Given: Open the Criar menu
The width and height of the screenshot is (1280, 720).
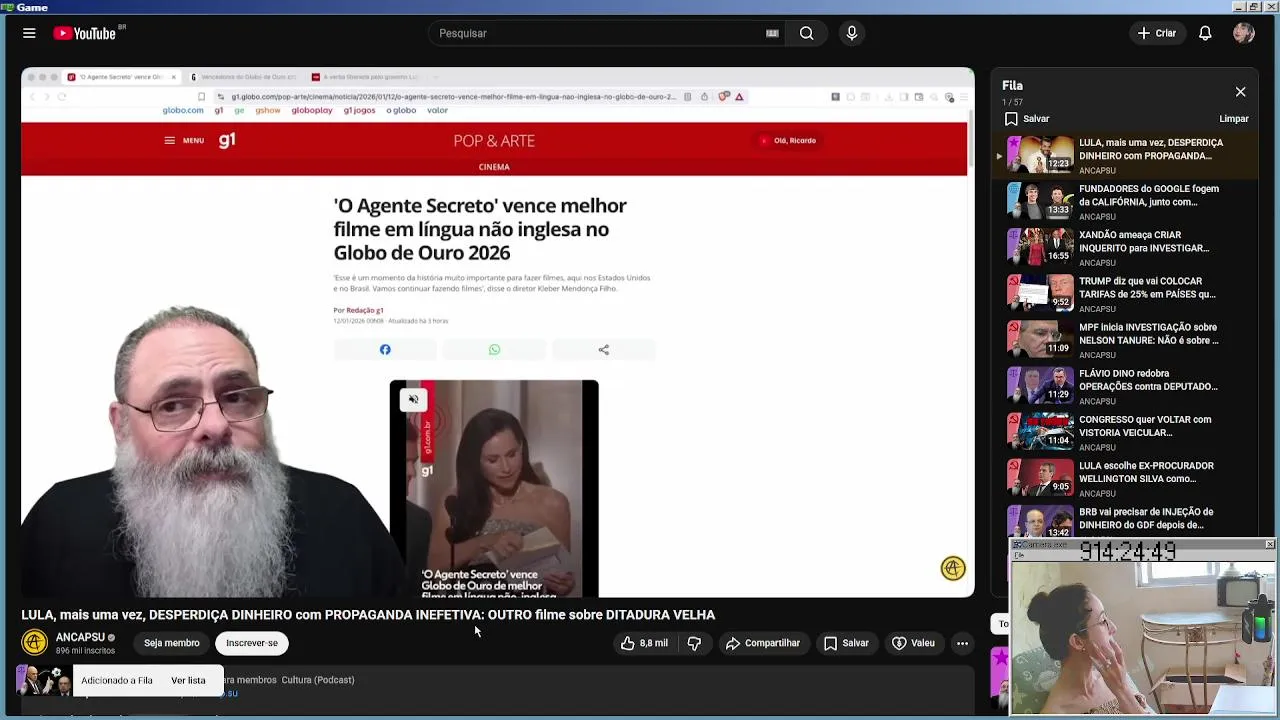Looking at the screenshot, I should pyautogui.click(x=1157, y=33).
